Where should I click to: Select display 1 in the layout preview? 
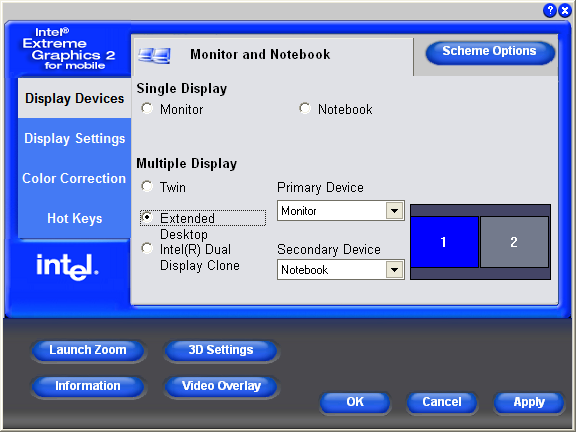(x=444, y=242)
